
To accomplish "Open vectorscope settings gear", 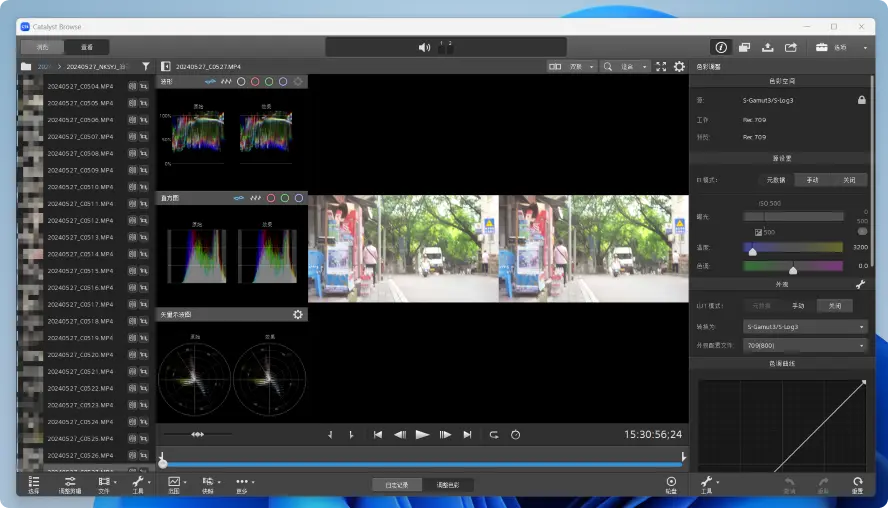I will pos(298,314).
